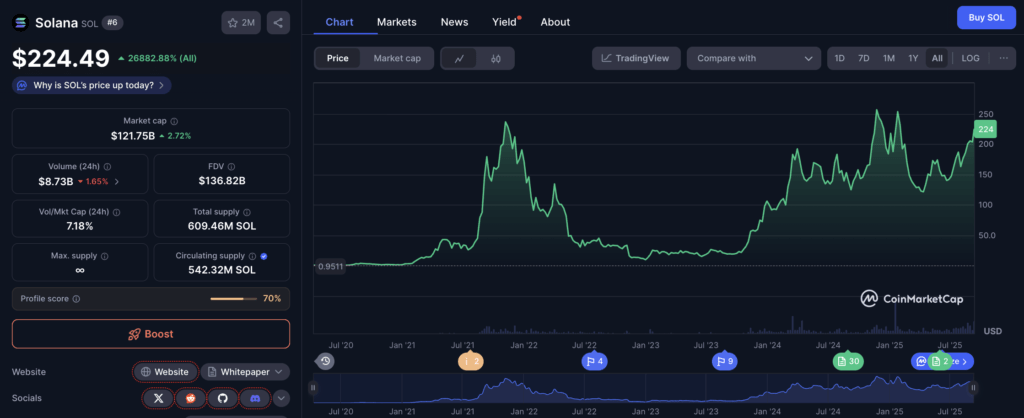The image size is (1024, 418).
Task: Click the blue flag marker labeled 9
Action: pos(725,361)
